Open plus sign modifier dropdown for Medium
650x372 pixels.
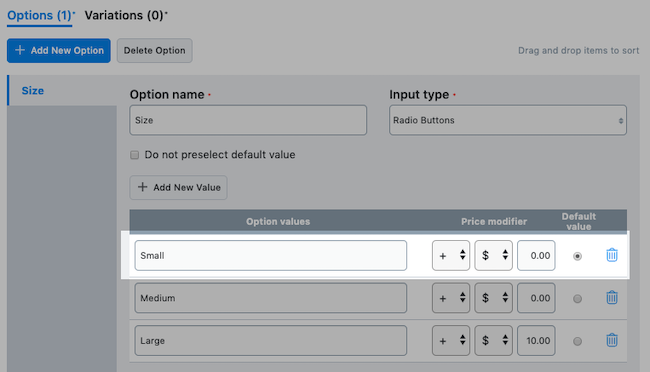point(451,298)
